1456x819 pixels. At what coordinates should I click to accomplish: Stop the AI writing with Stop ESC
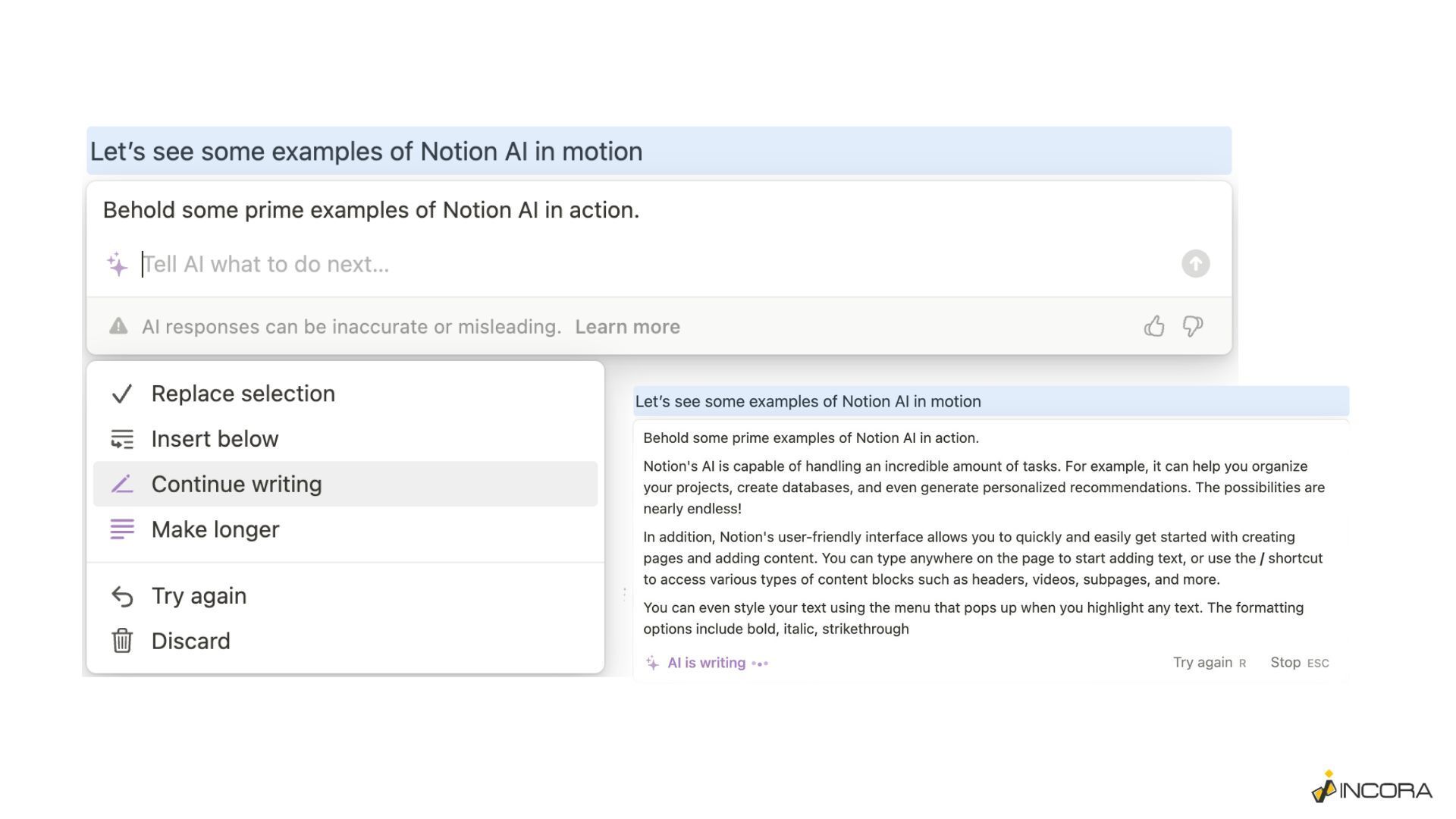[x=1300, y=663]
